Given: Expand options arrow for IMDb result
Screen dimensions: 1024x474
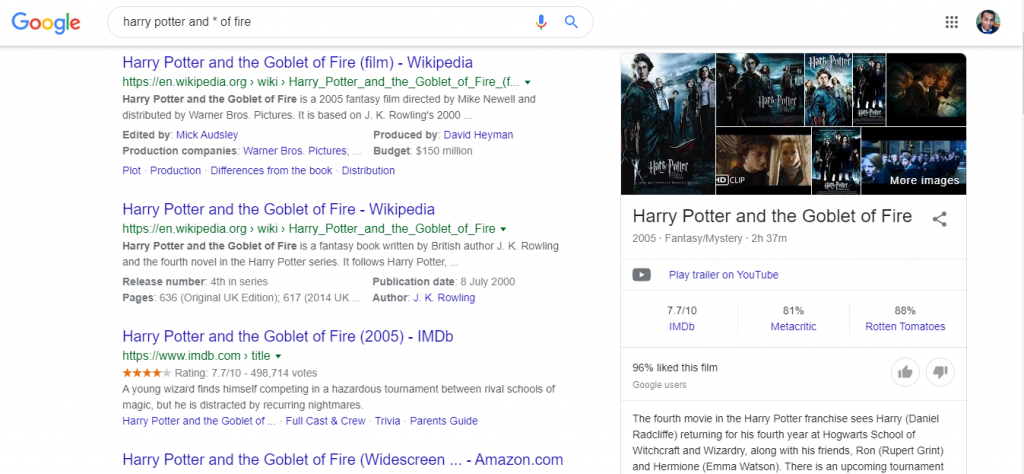Looking at the screenshot, I should [278, 356].
